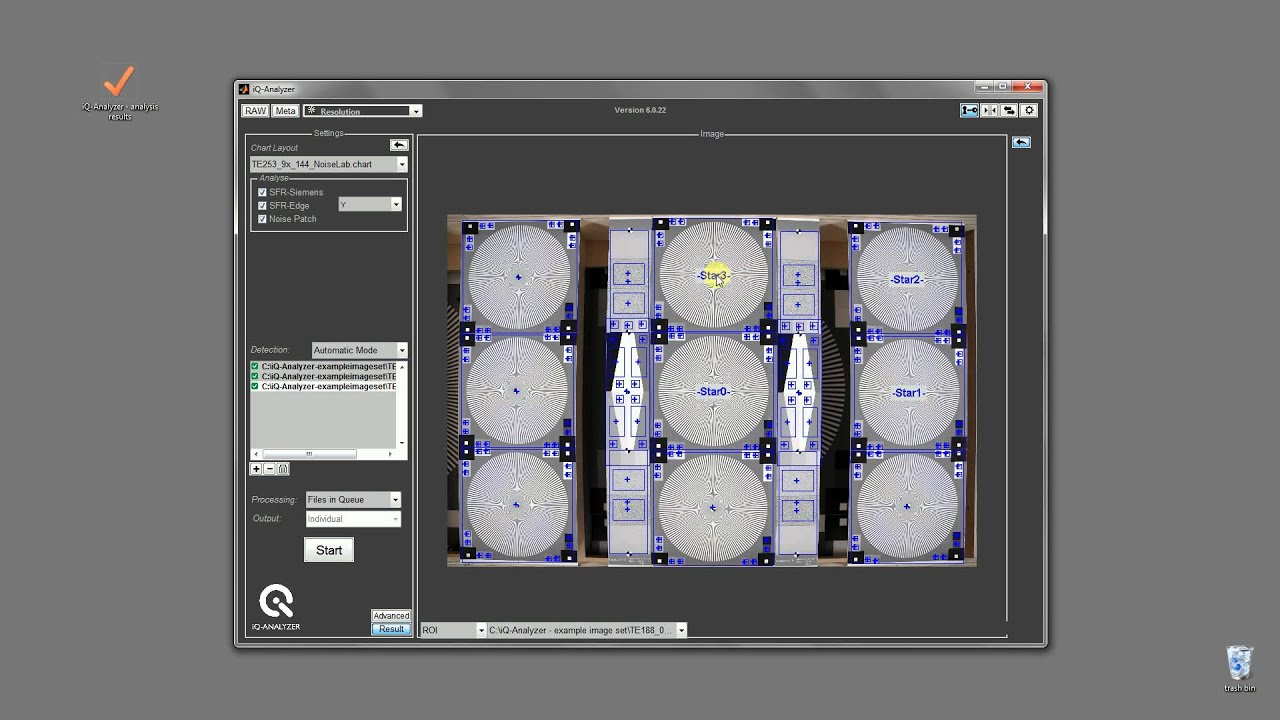Click the Detection label
Image resolution: width=1280 pixels, height=720 pixels.
click(x=270, y=350)
